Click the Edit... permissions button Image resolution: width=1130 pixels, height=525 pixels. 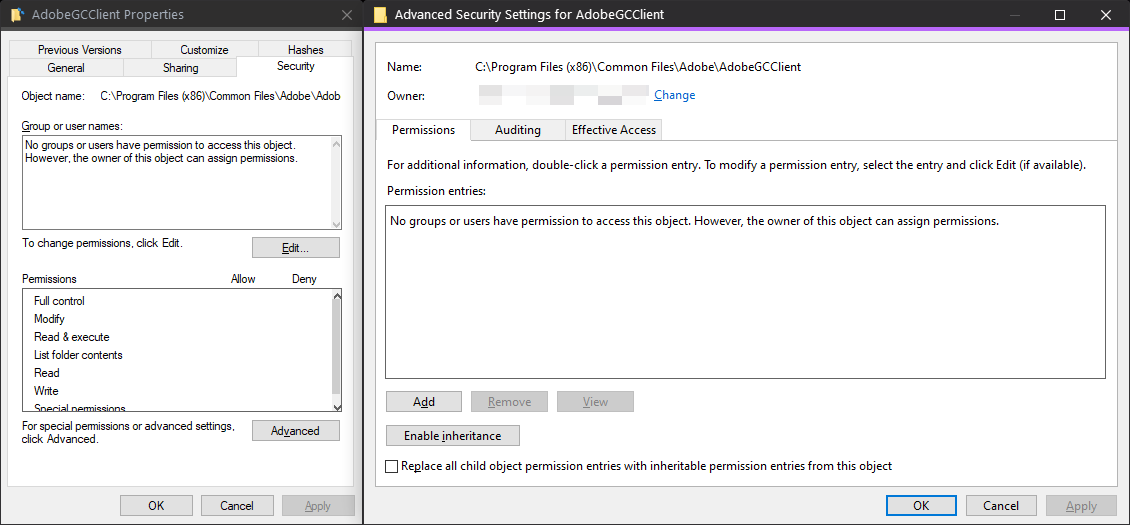(x=295, y=247)
